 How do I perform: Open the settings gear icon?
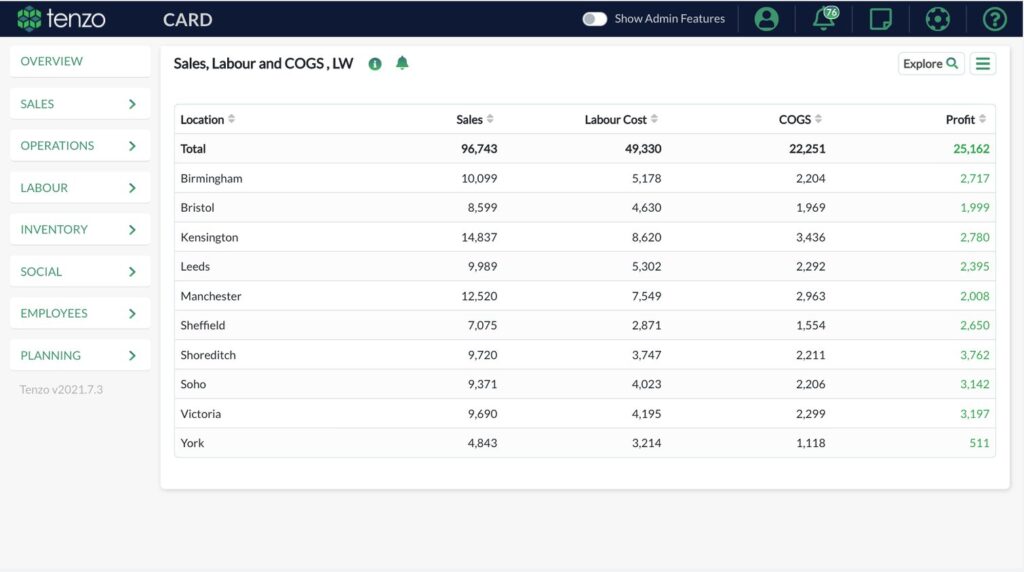(937, 19)
